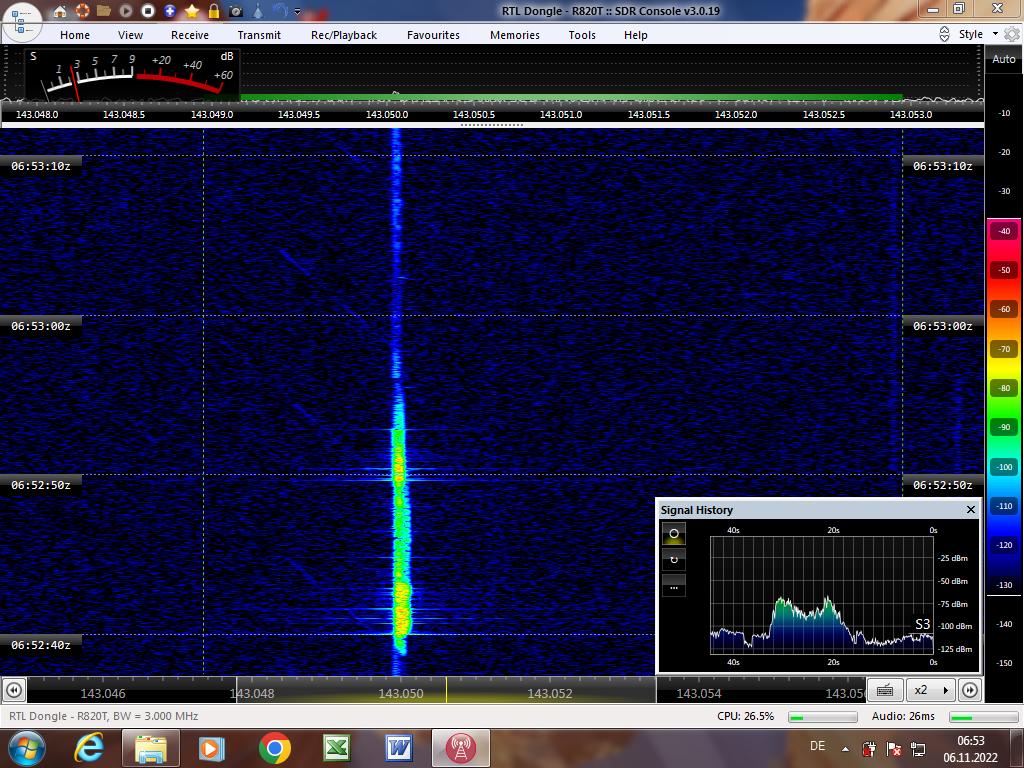Show hidden tray icons arrow
Screen dimensions: 1024x768
coord(846,749)
